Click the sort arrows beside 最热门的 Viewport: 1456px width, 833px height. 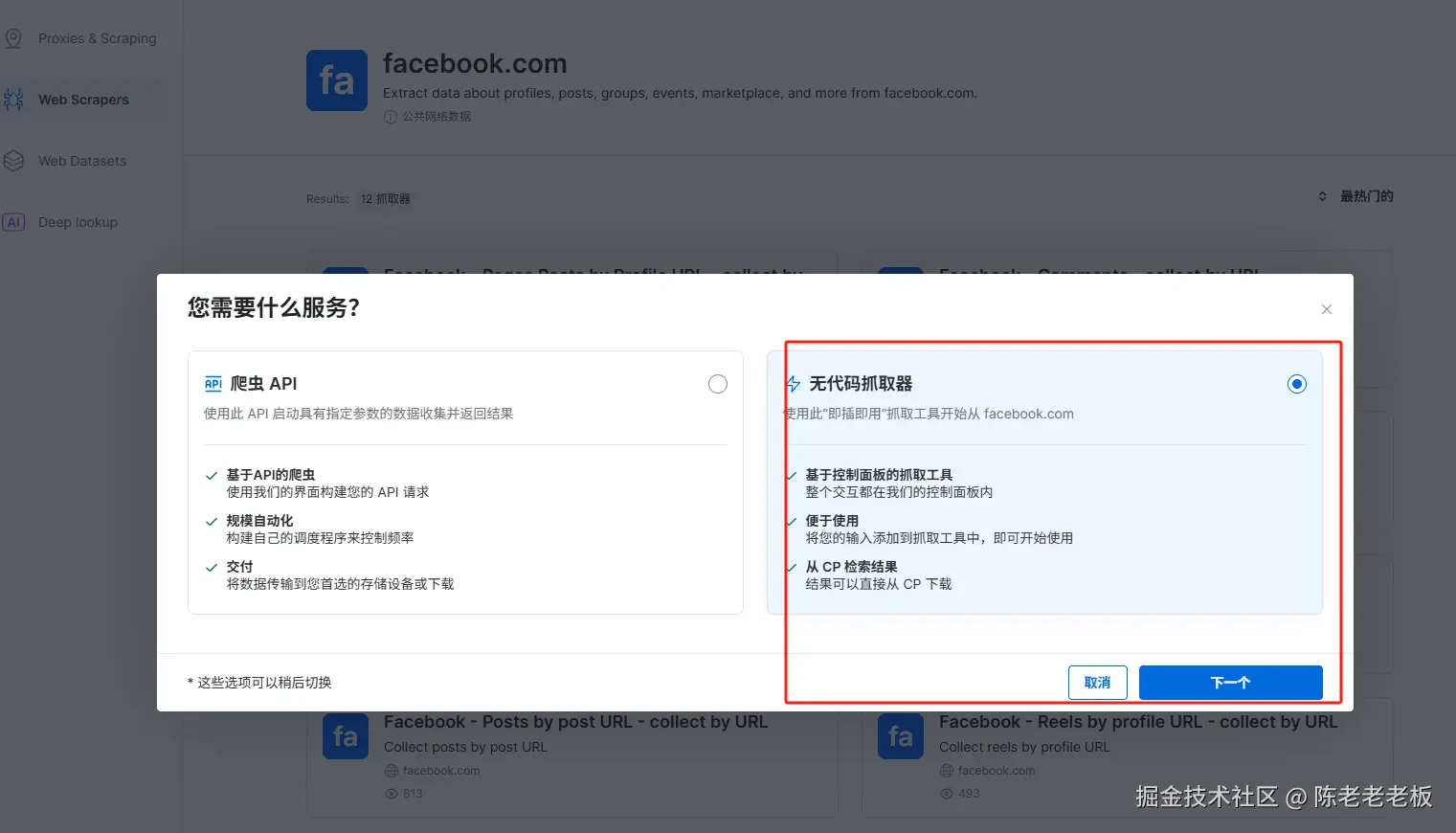pos(1322,195)
